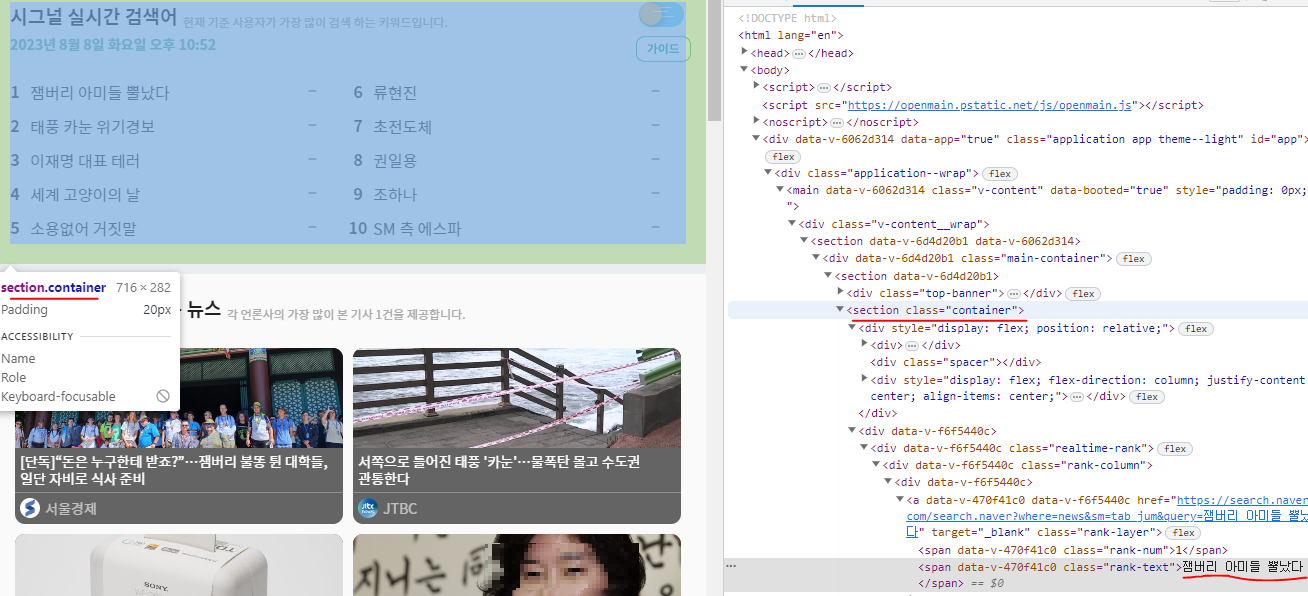The image size is (1308, 596).
Task: Open rank 2 keyword 태풍 카눈 위기경보
Action: (x=93, y=126)
